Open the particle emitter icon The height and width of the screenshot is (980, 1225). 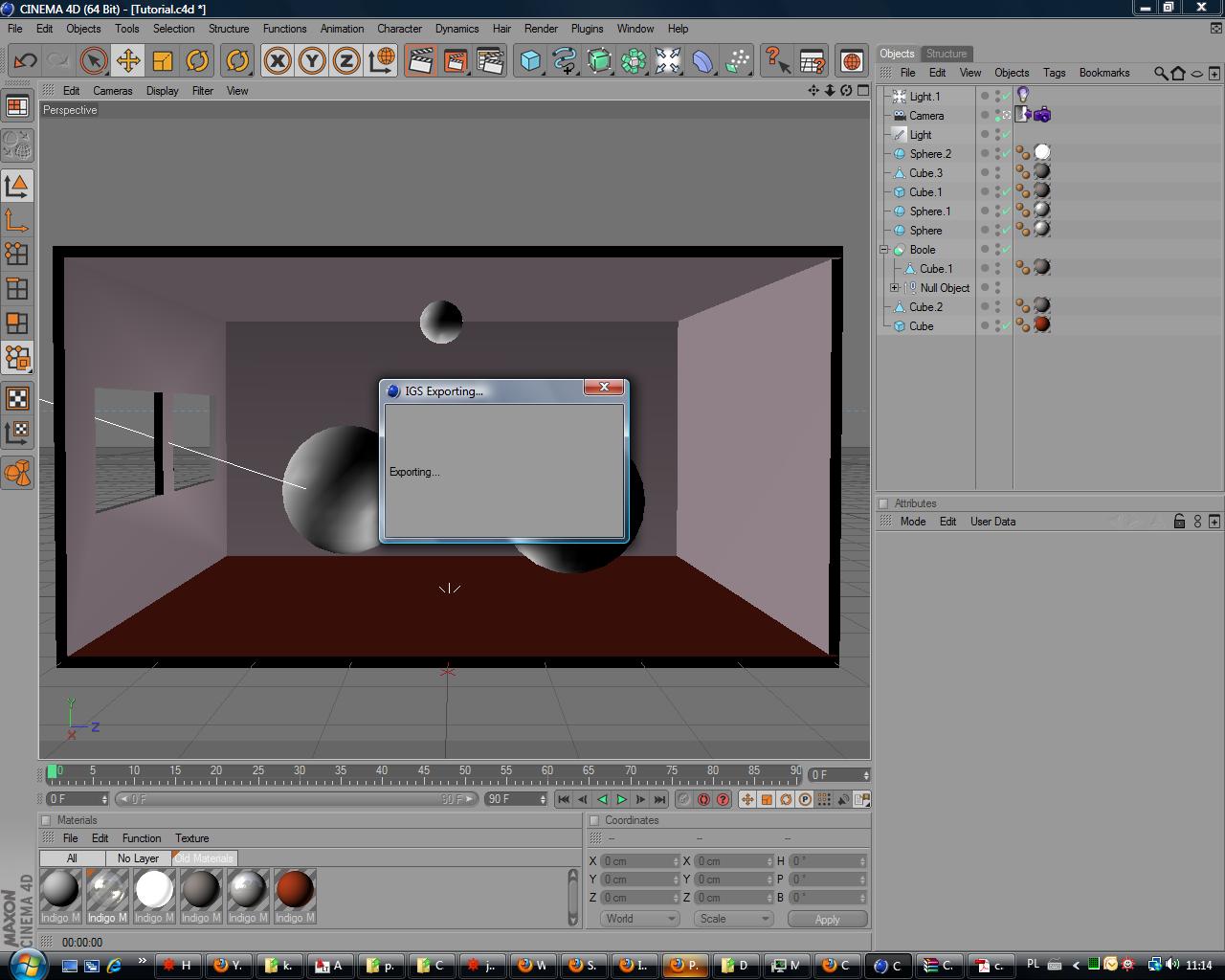point(737,61)
